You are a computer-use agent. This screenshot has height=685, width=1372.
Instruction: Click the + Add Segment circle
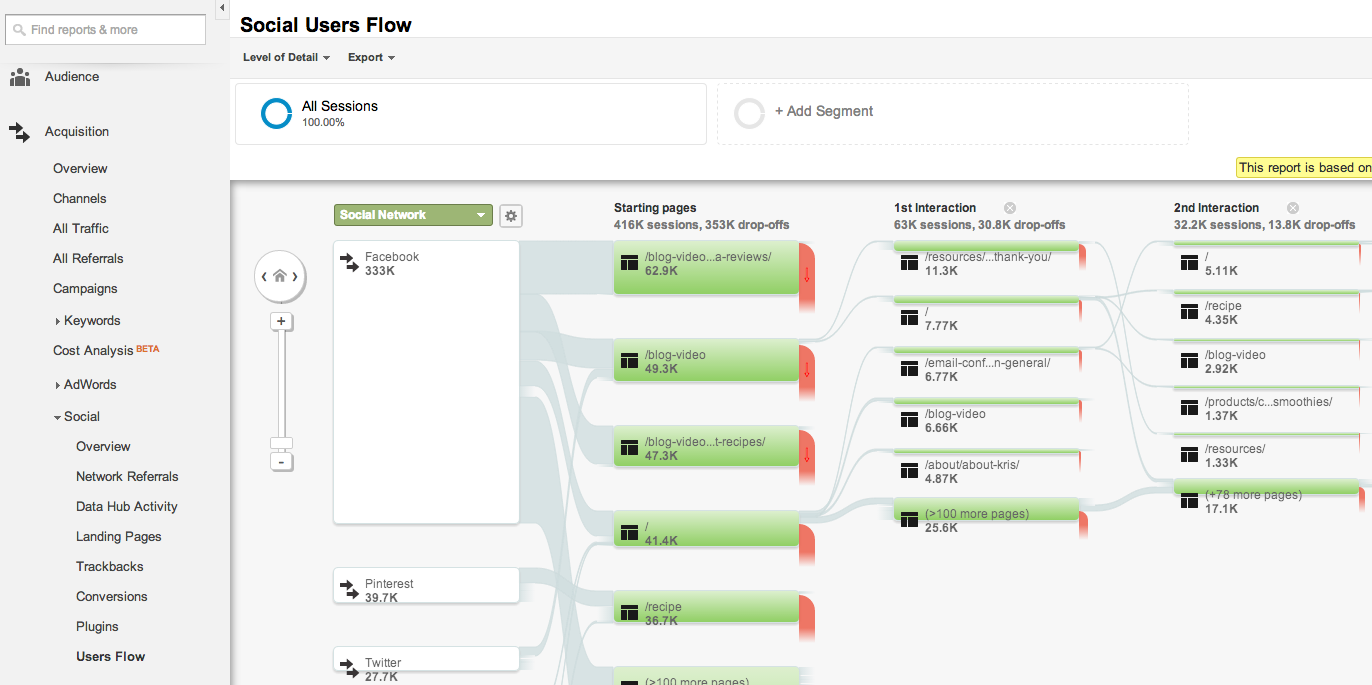[749, 113]
